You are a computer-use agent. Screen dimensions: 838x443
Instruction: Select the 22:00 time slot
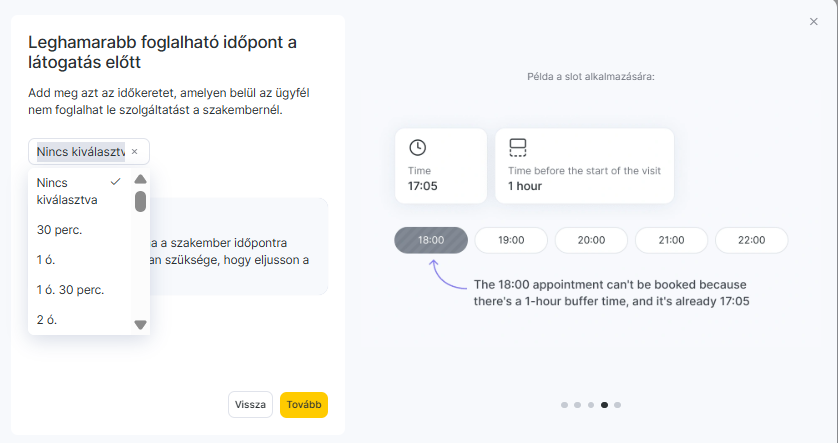[751, 240]
